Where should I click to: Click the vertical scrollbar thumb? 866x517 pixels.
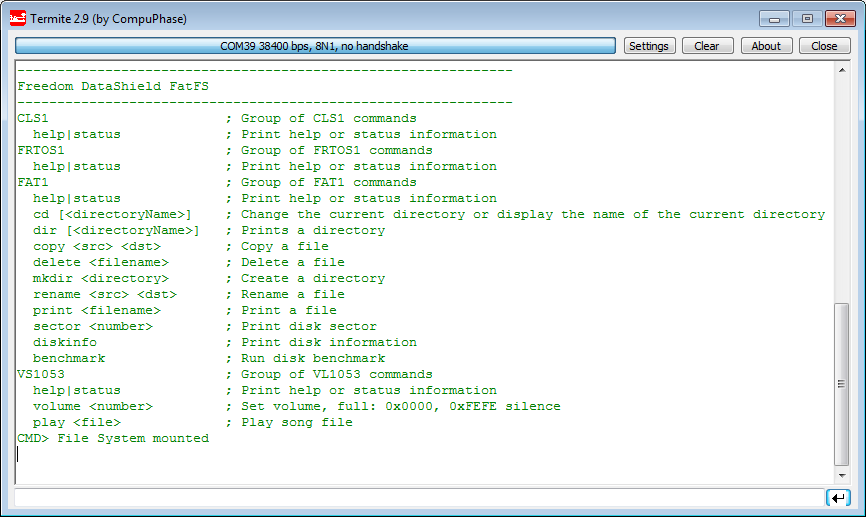click(842, 385)
